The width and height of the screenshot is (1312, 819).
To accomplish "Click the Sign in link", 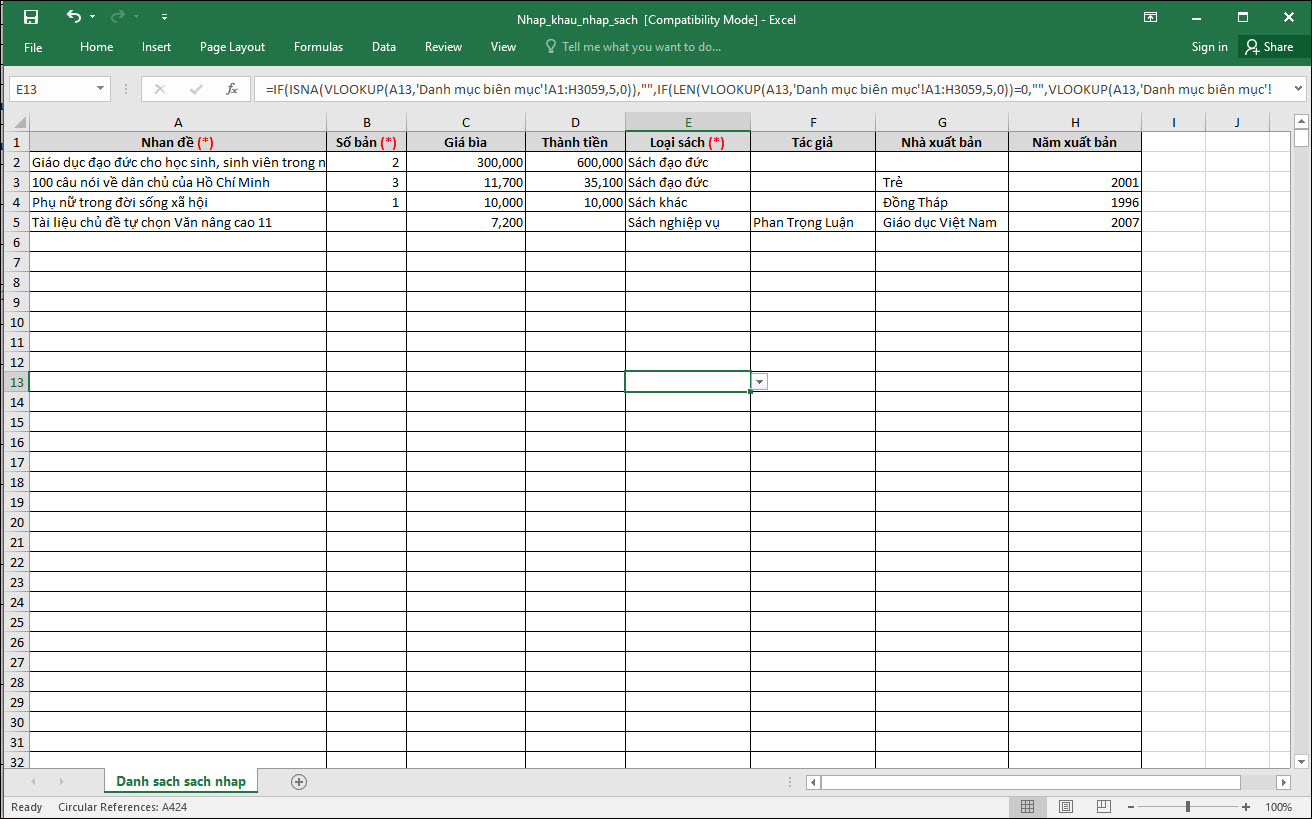I will click(1209, 47).
